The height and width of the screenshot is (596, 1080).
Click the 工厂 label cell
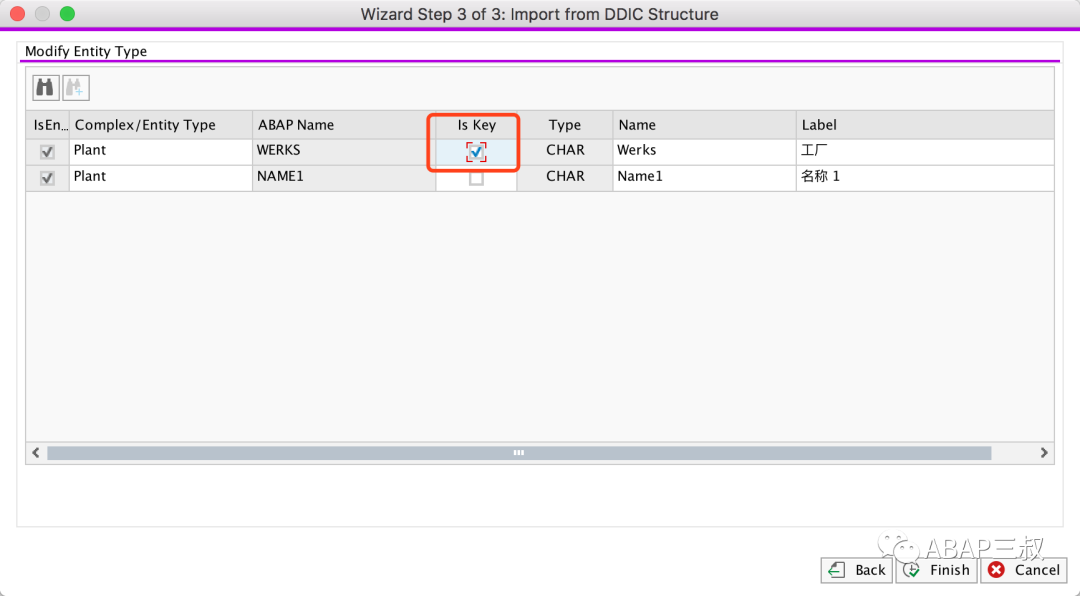click(x=925, y=152)
